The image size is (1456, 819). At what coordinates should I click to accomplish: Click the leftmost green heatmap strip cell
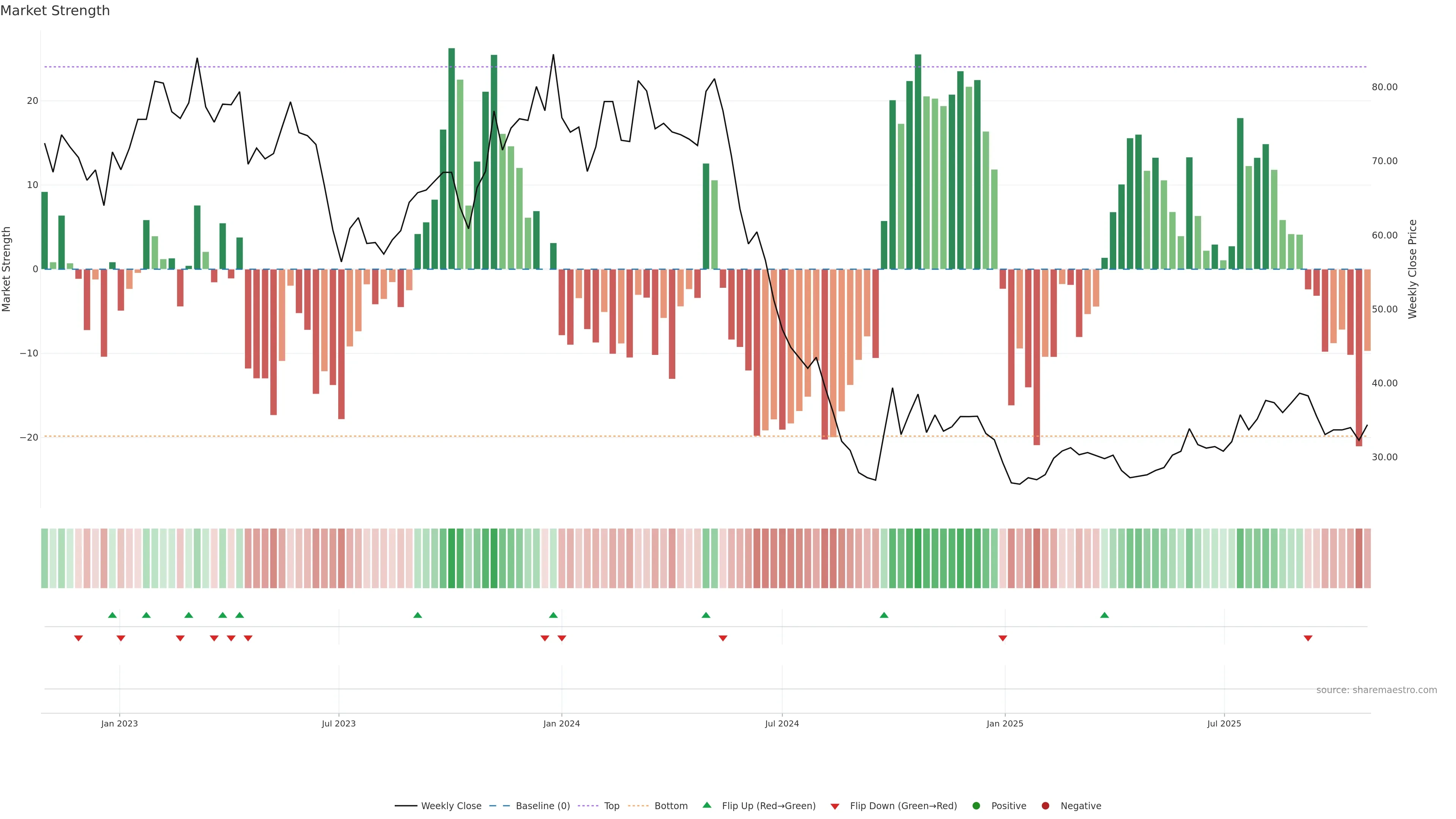click(45, 559)
